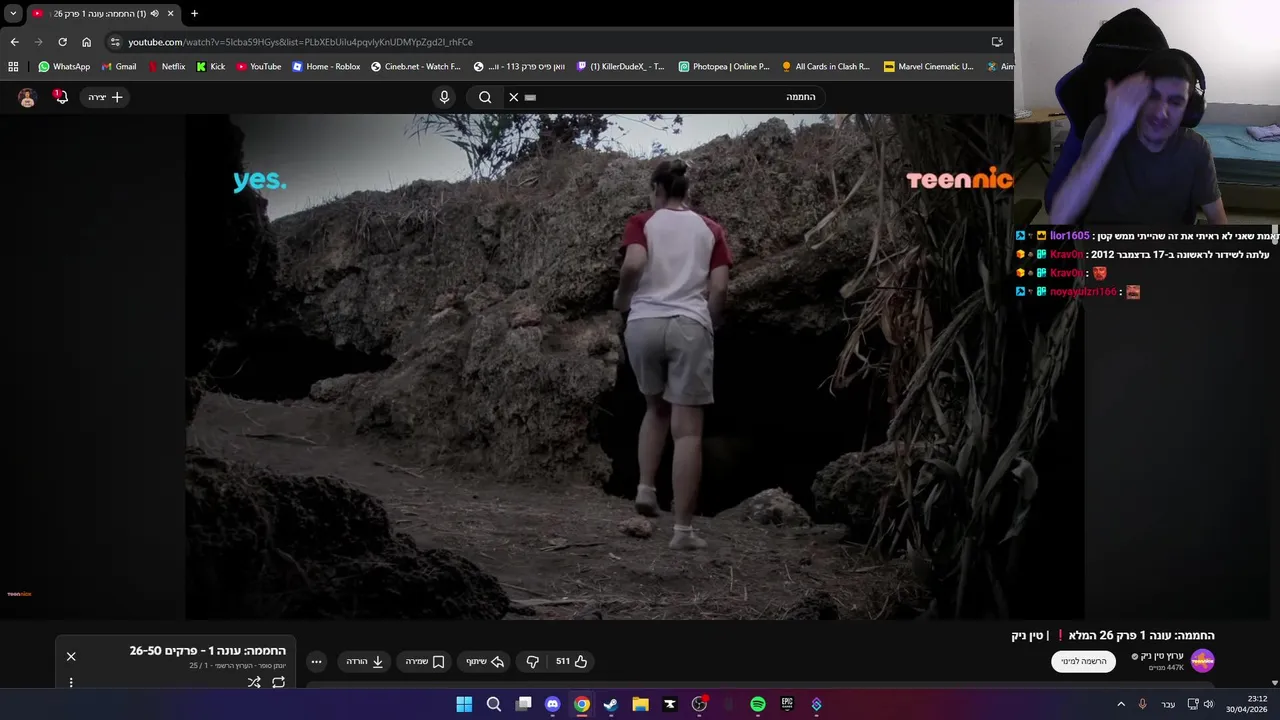Click the Chrome apps grid icon
Image resolution: width=1280 pixels, height=720 pixels.
click(13, 67)
